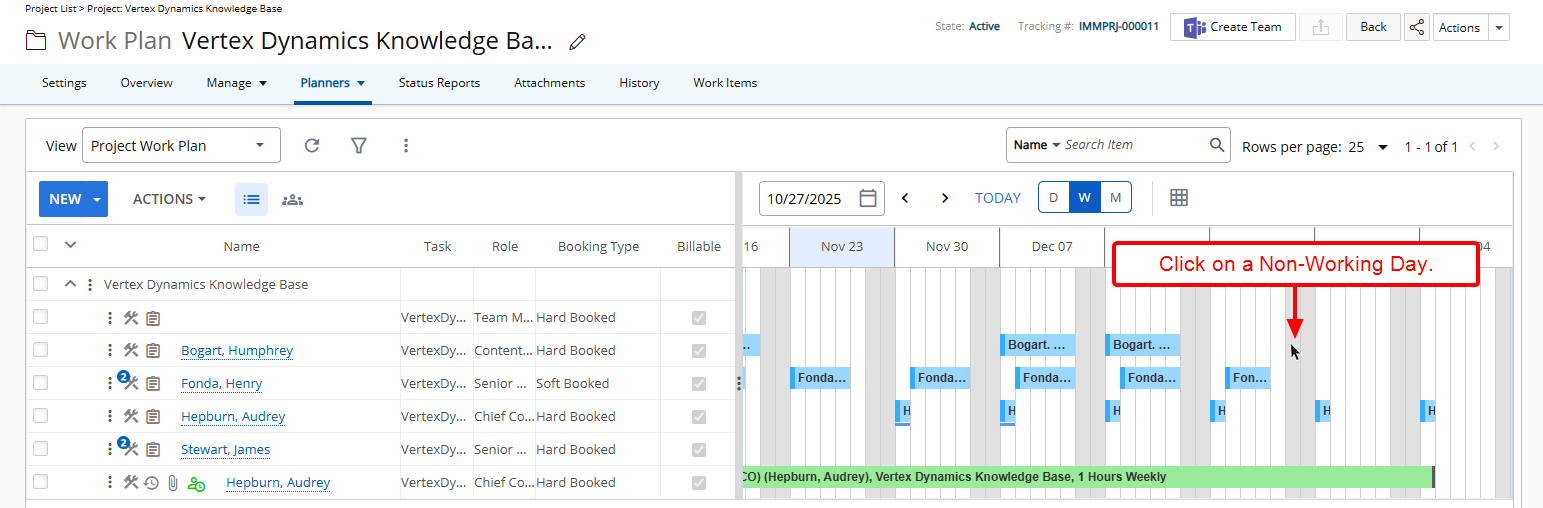Screen dimensions: 1543x508
Task: Click the refresh icon beside the View dropdown
Action: (x=312, y=146)
